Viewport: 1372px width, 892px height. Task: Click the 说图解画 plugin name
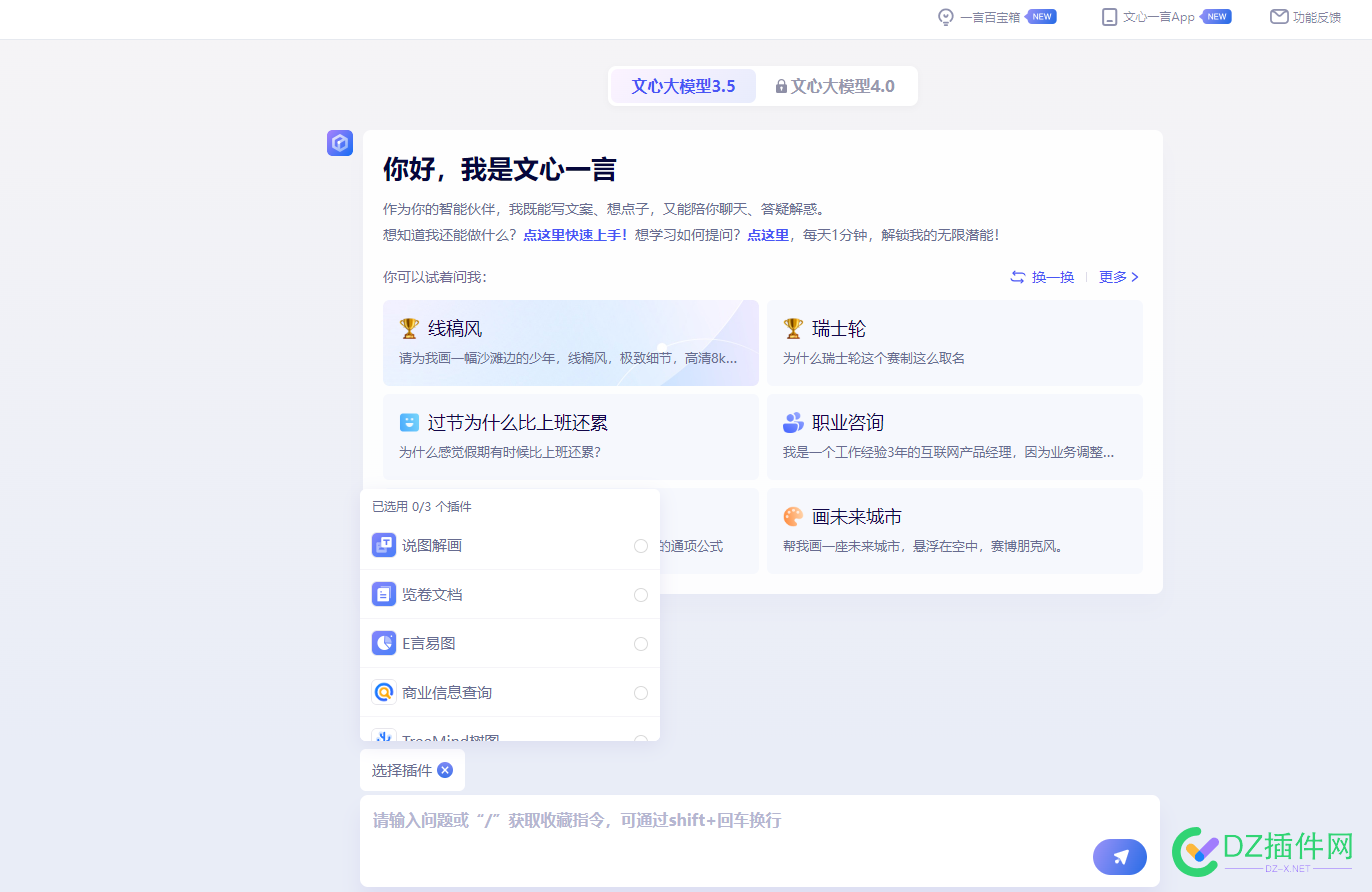(x=432, y=545)
